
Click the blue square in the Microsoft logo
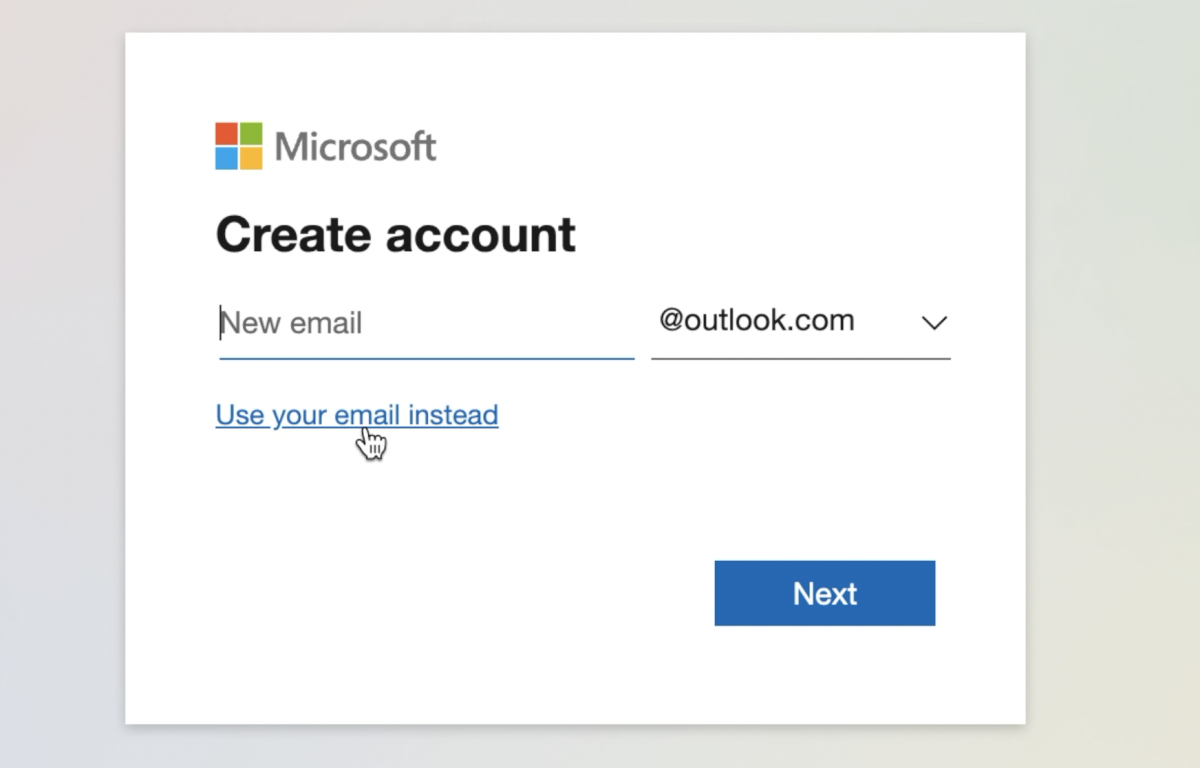[227, 158]
